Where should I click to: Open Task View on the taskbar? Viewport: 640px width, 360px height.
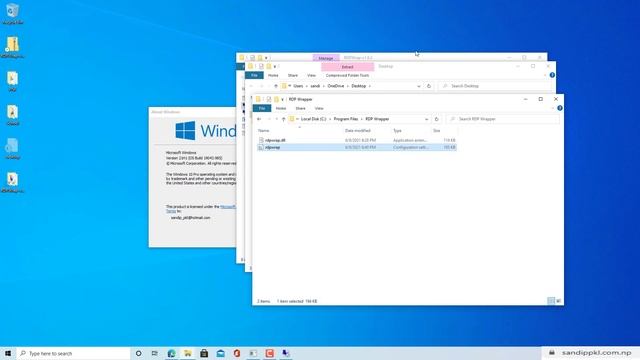tap(155, 353)
